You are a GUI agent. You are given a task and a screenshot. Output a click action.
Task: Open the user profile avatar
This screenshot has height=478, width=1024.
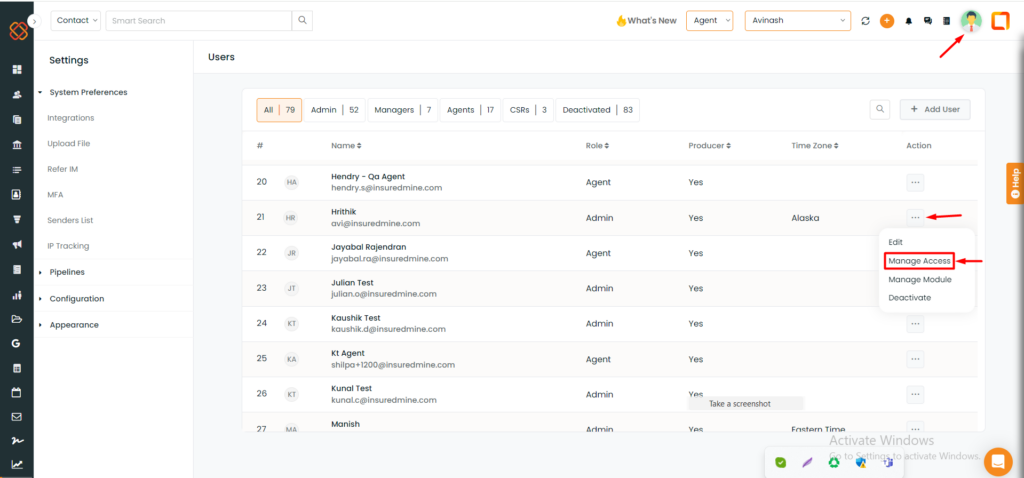(x=971, y=21)
